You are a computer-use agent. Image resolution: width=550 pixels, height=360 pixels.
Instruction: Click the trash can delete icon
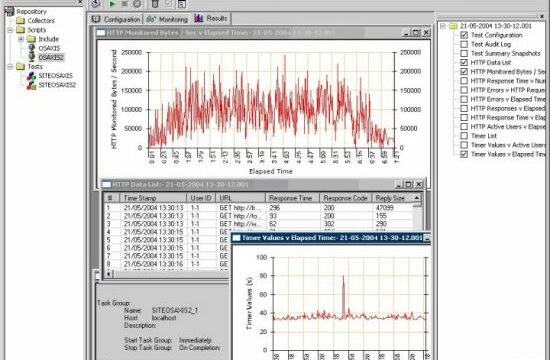[155, 4]
